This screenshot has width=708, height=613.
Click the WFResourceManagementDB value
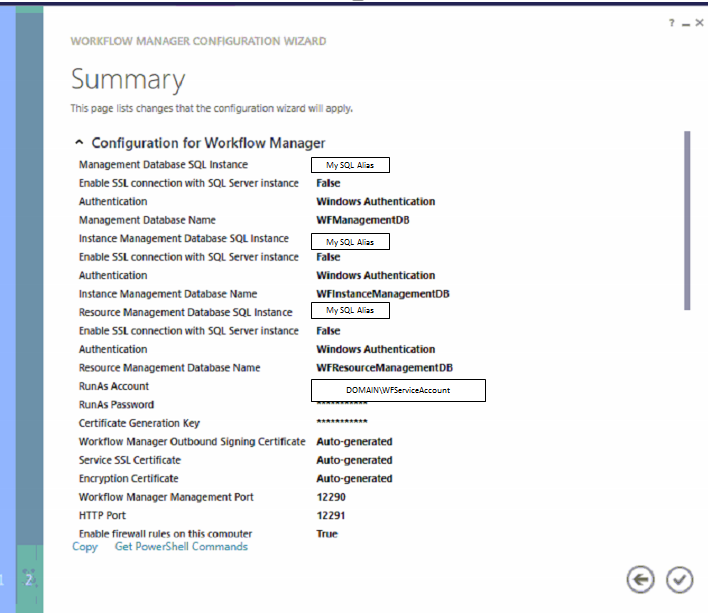384,368
